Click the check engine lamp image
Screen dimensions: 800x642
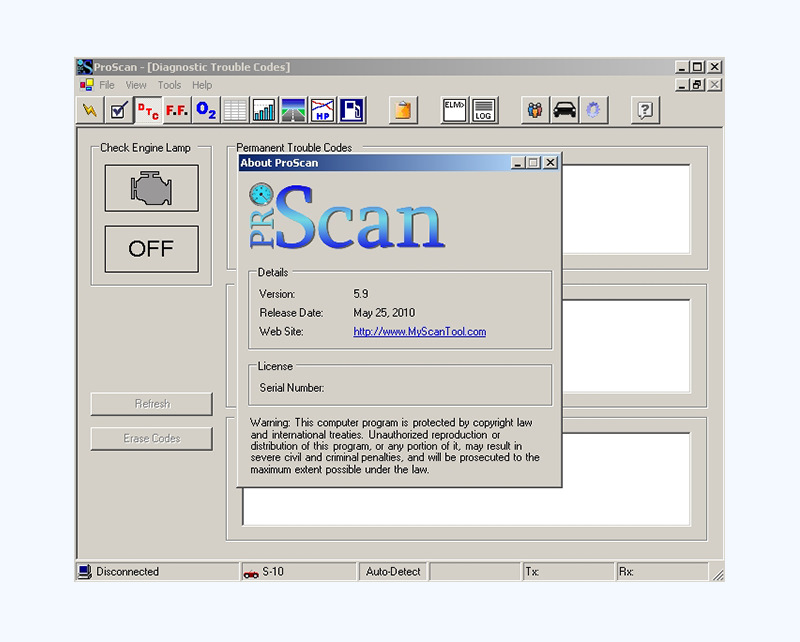[152, 188]
